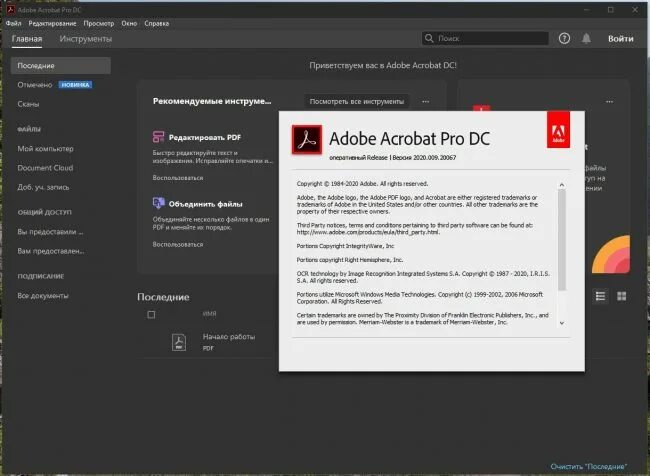
Task: Select Сканы in the sidebar
Action: coord(28,104)
